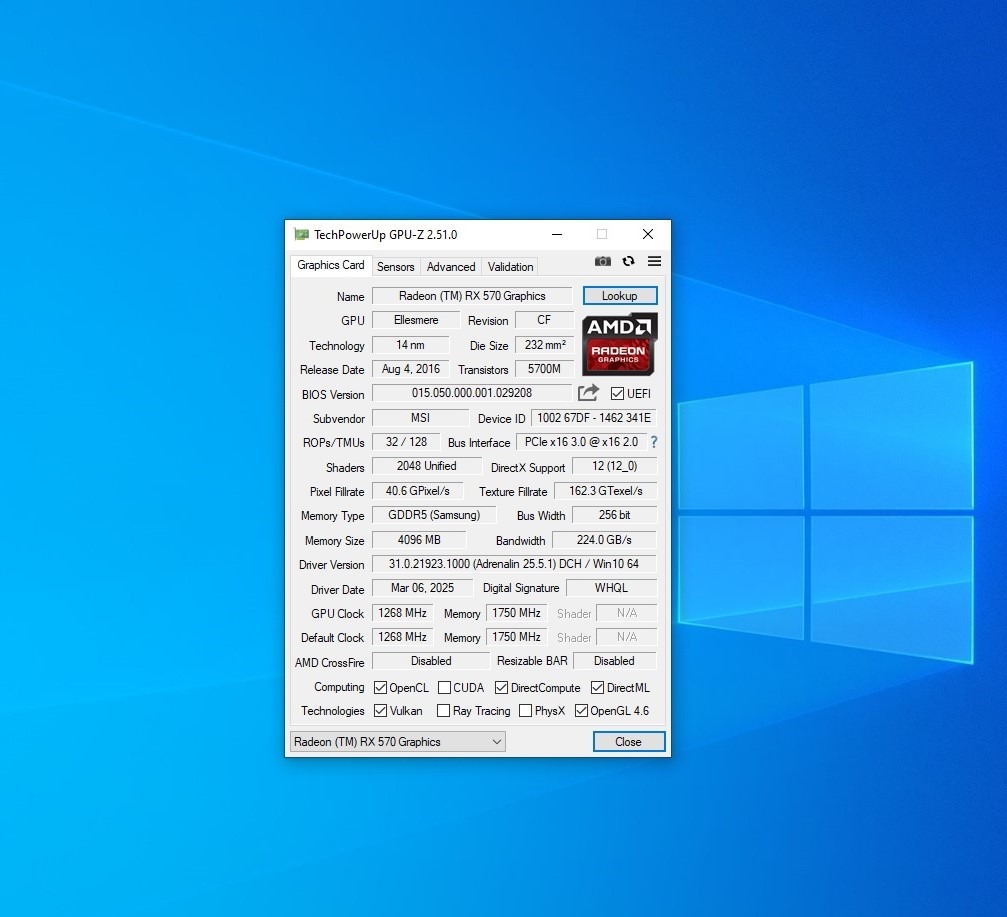This screenshot has width=1007, height=917.
Task: Click the Die Size field 232 mm²
Action: (545, 345)
